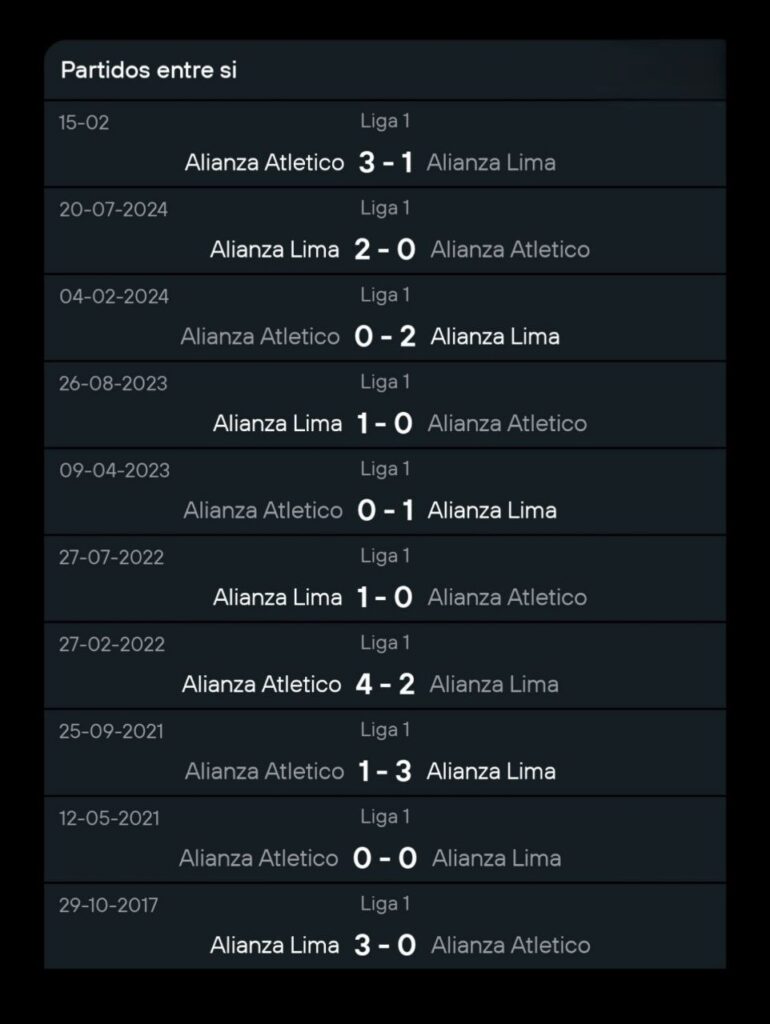Select Alianza Atletico in the 27-02-2022 match
The image size is (770, 1024).
point(261,684)
